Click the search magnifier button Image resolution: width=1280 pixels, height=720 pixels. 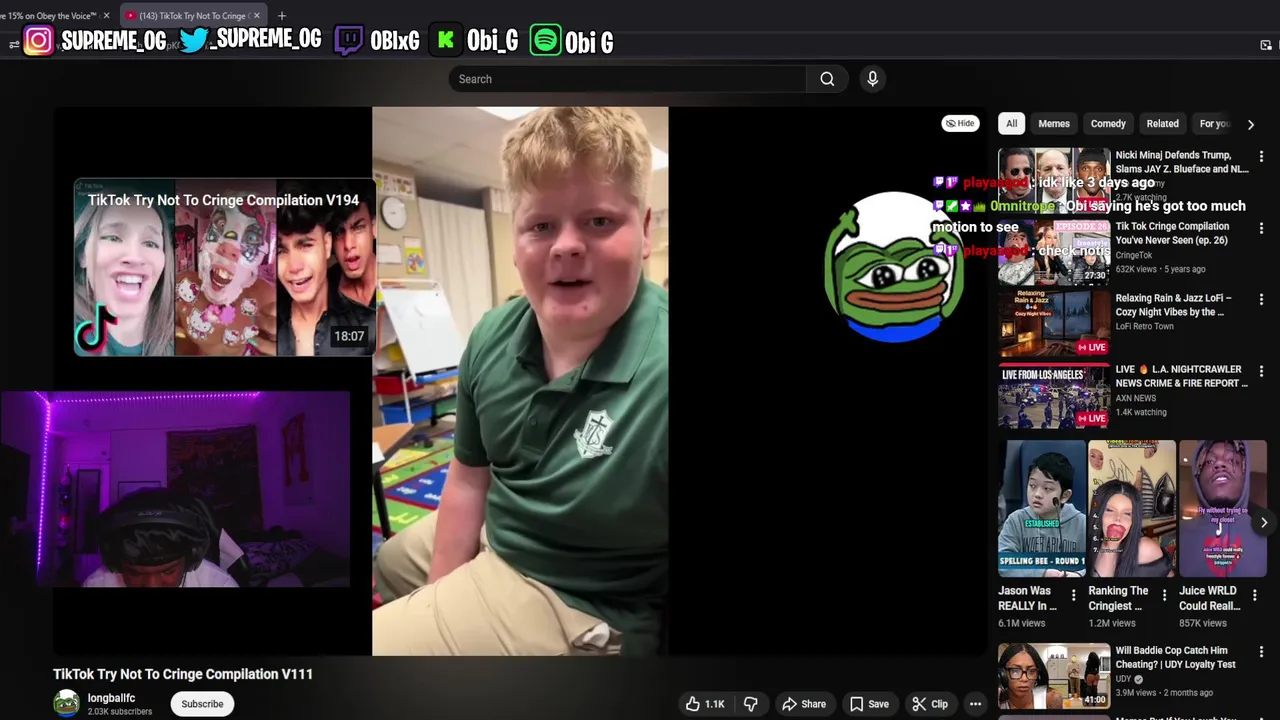[827, 79]
